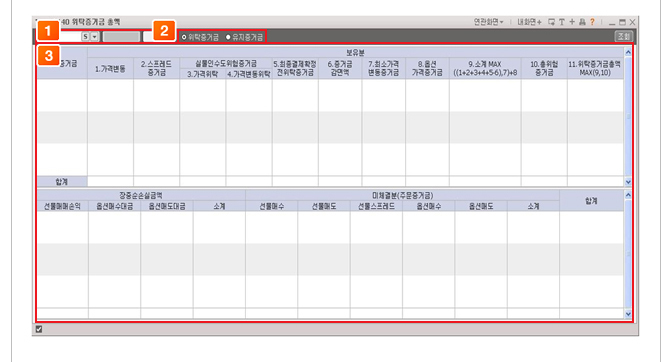This screenshot has width=670, height=362.
Task: Click the gray account name field
Action: coord(121,37)
